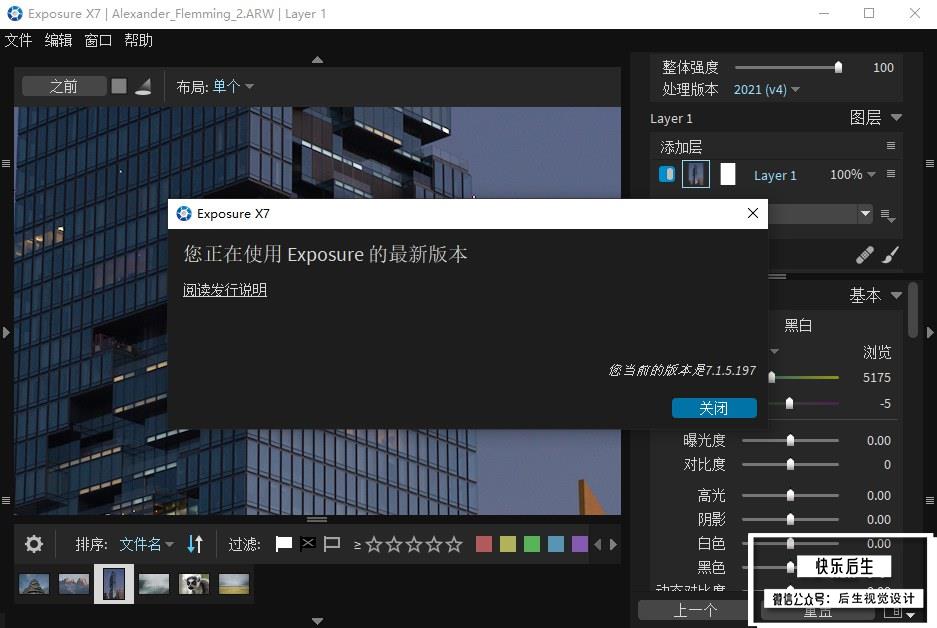Filter by picked white flag
The height and width of the screenshot is (628, 937).
(283, 543)
